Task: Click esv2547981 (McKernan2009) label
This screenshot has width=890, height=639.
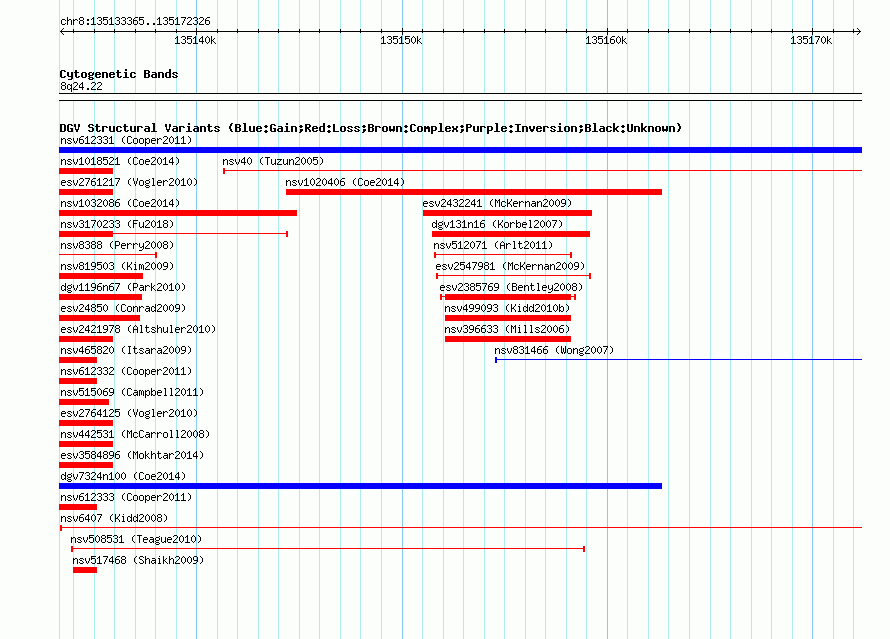Action: pyautogui.click(x=510, y=266)
